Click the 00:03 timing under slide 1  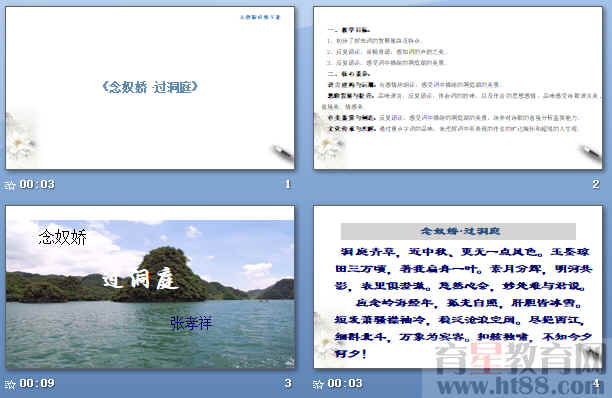coord(37,185)
